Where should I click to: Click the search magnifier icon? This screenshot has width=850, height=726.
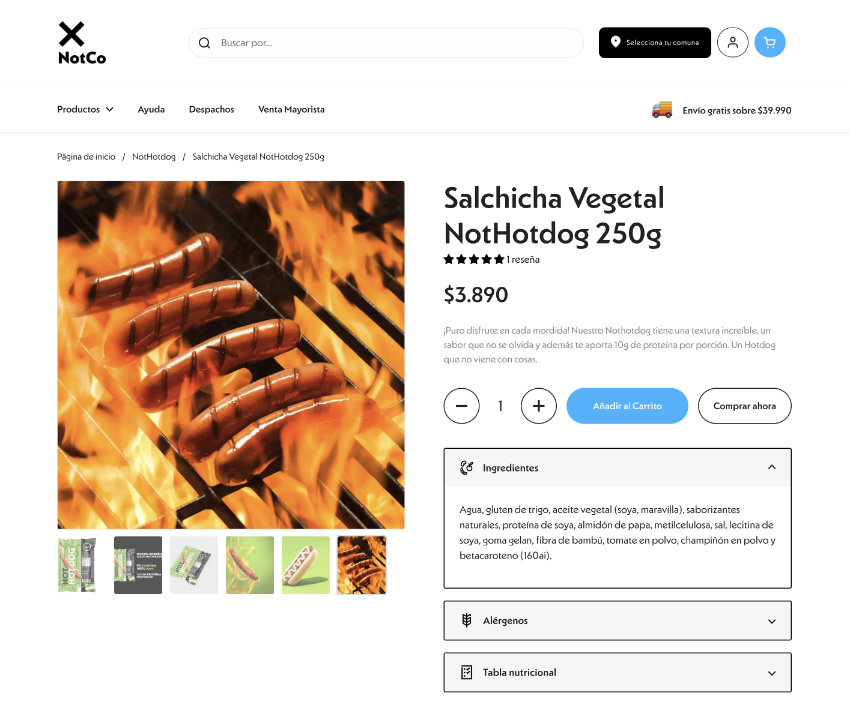[x=204, y=43]
